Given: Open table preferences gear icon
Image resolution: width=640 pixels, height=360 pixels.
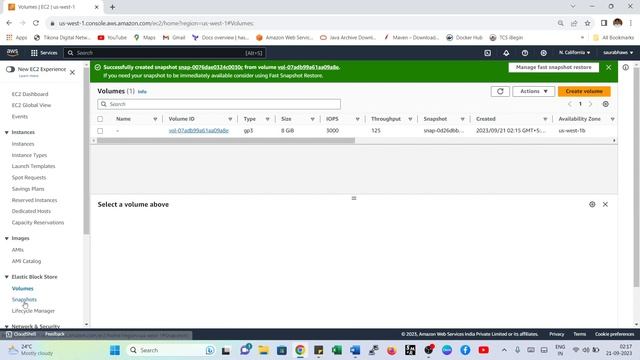Looking at the screenshot, I should (606, 104).
